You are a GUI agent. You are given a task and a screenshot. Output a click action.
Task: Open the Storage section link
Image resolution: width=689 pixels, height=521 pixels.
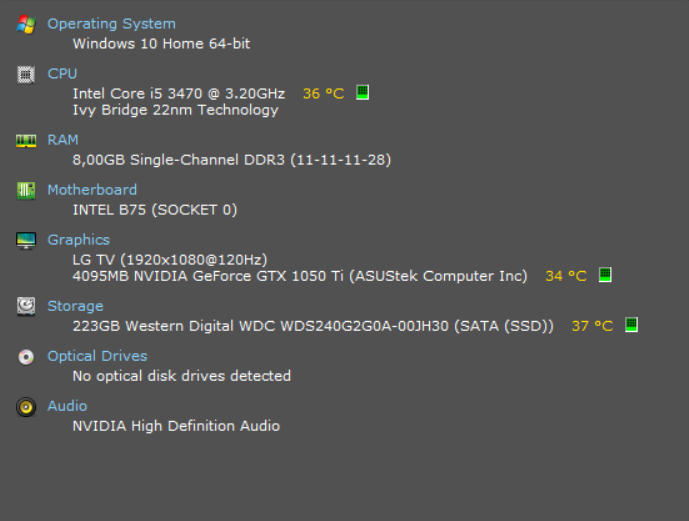tap(76, 306)
